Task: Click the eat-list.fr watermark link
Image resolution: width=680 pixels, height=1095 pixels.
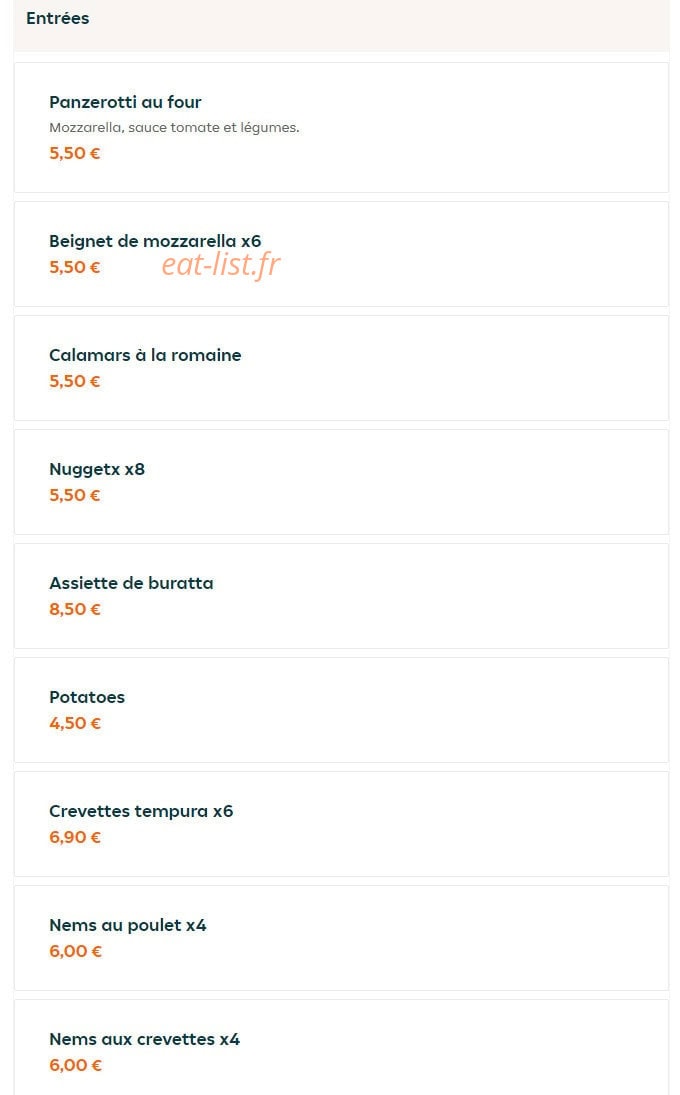Action: point(221,264)
